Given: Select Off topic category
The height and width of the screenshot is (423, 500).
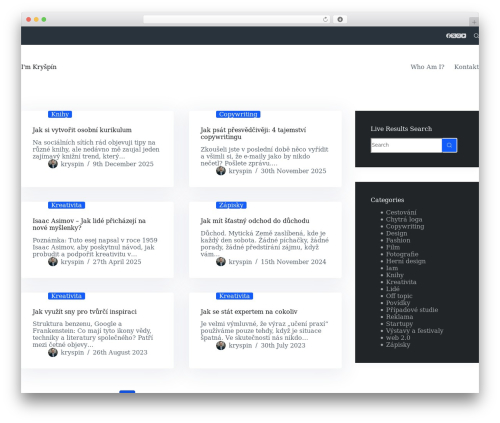Looking at the screenshot, I should point(399,296).
